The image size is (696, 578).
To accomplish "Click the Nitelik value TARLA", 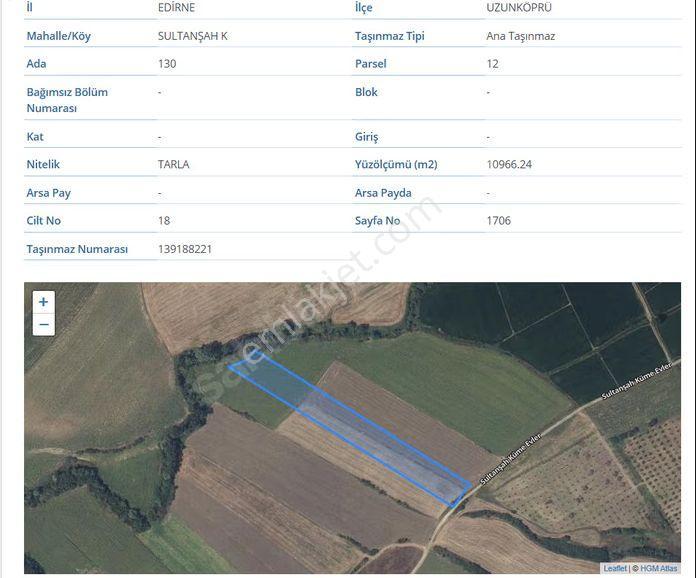I will point(174,164).
